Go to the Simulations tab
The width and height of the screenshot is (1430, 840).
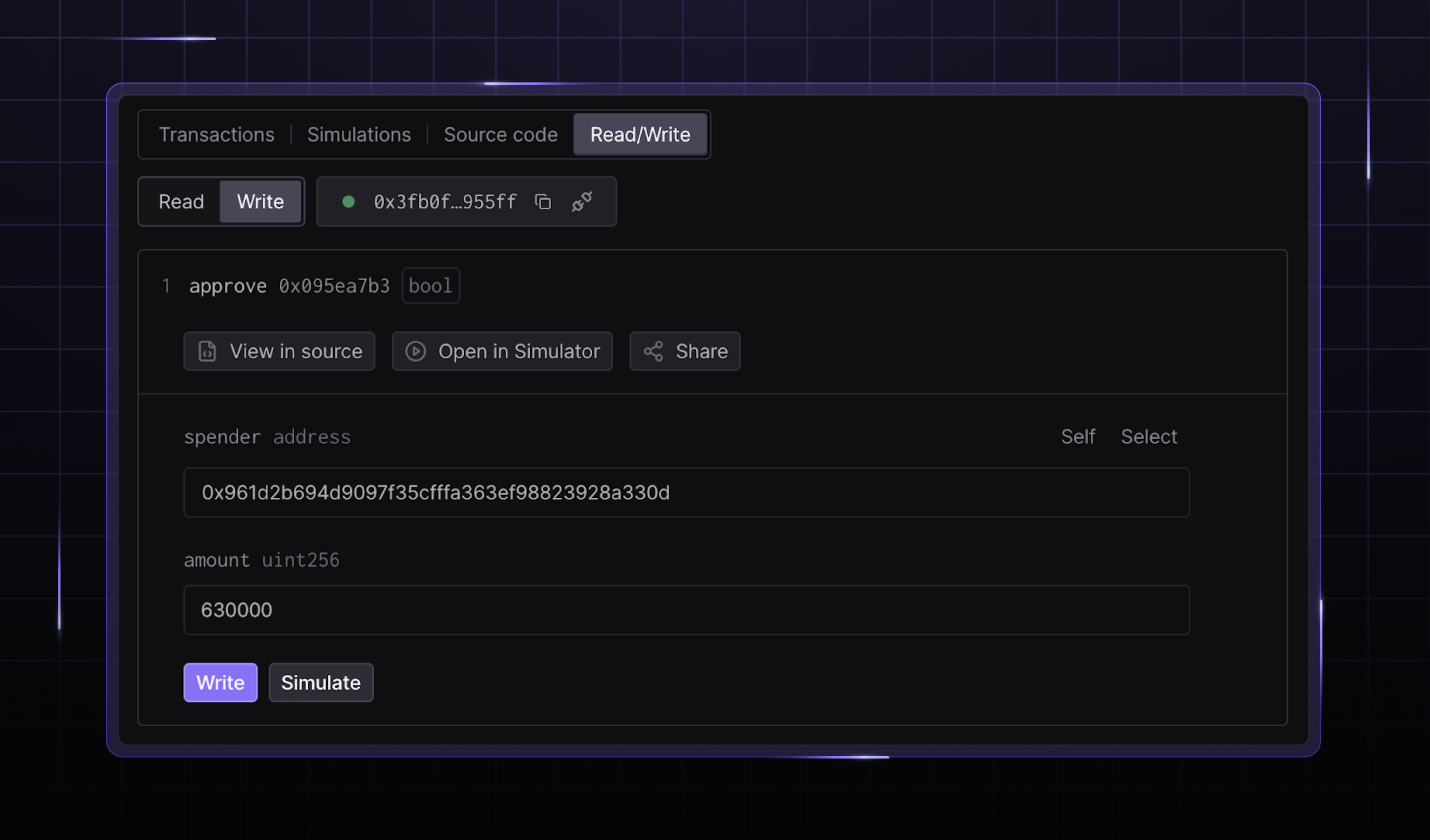(359, 135)
